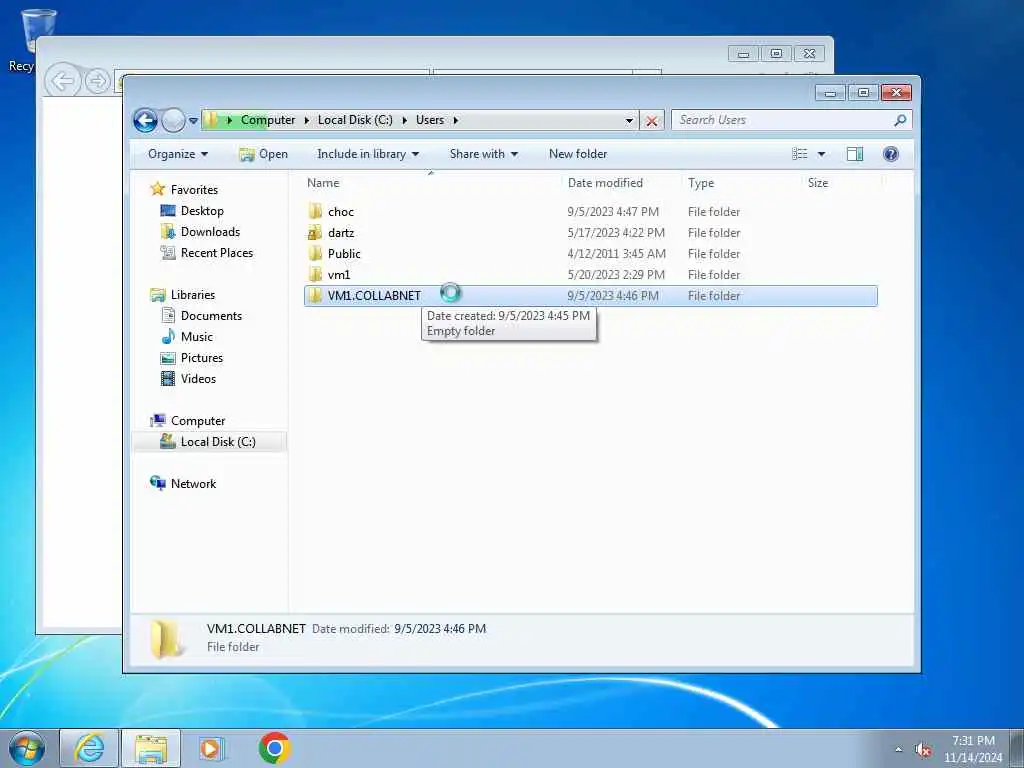Select the VM1.COLLABNET folder icon

[315, 295]
